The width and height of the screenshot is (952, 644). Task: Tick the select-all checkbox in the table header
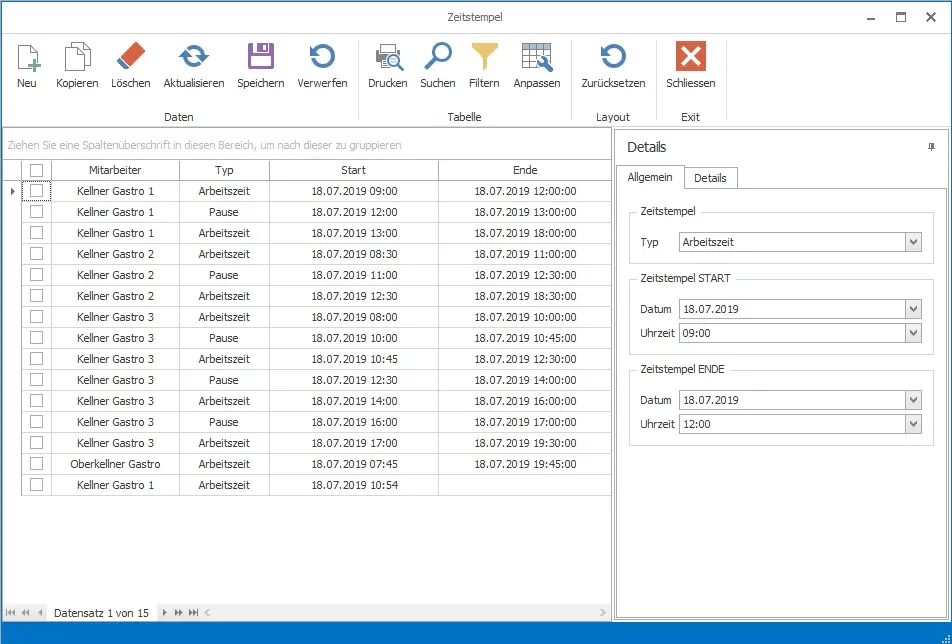click(36, 170)
